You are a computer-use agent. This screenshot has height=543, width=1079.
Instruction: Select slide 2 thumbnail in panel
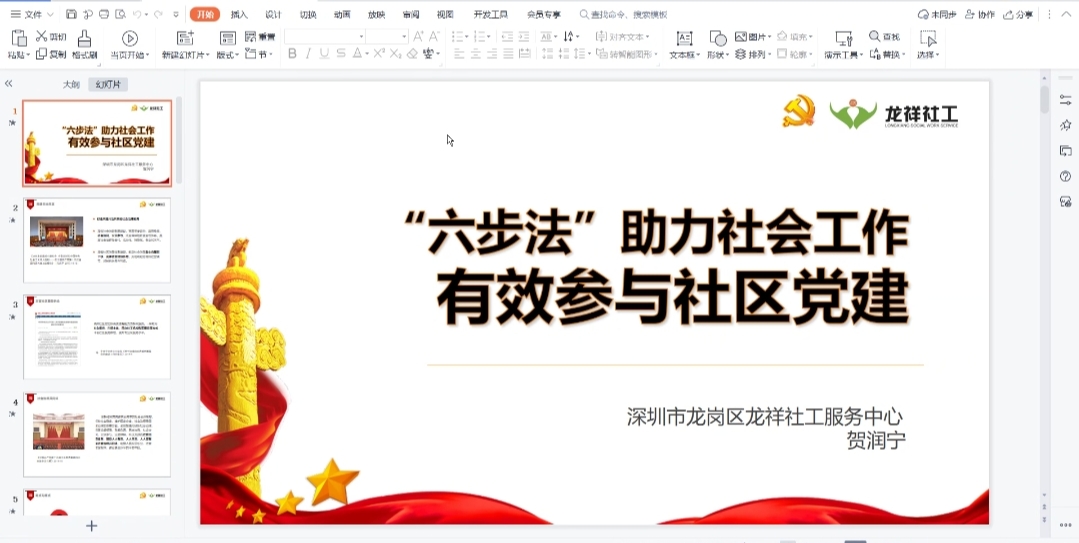tap(97, 240)
